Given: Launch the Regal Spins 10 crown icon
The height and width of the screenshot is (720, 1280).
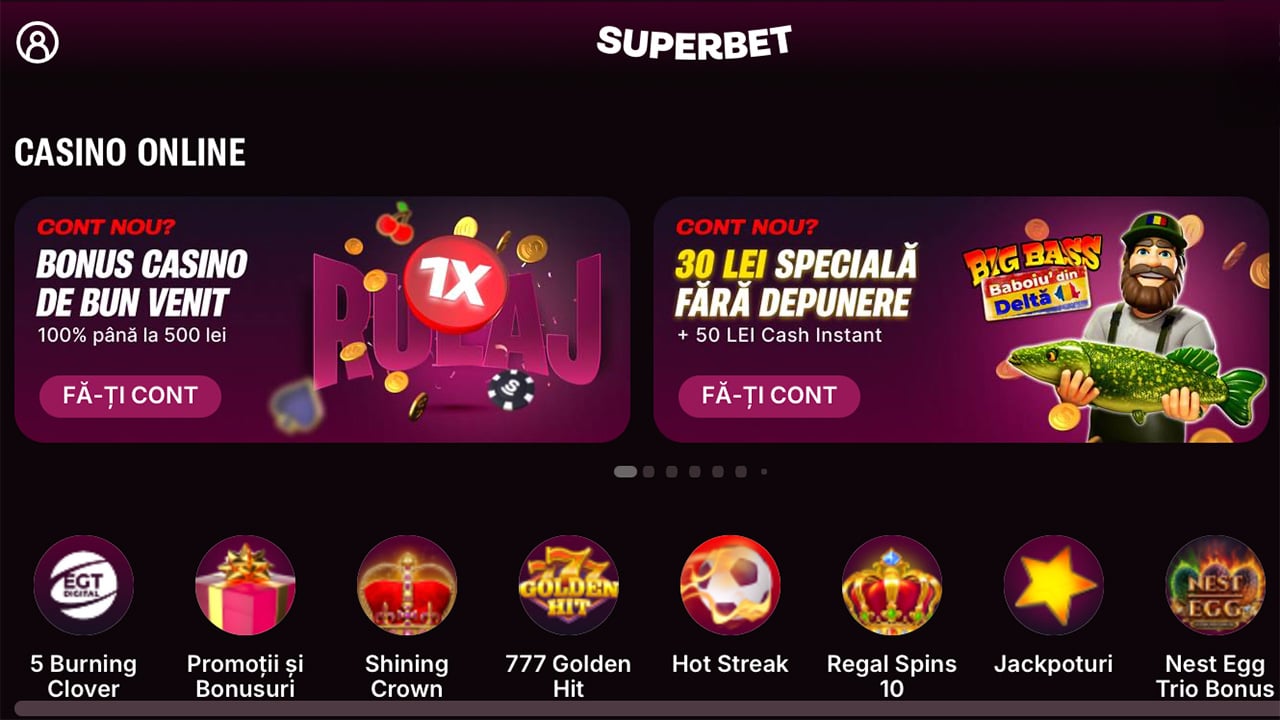Looking at the screenshot, I should click(892, 585).
